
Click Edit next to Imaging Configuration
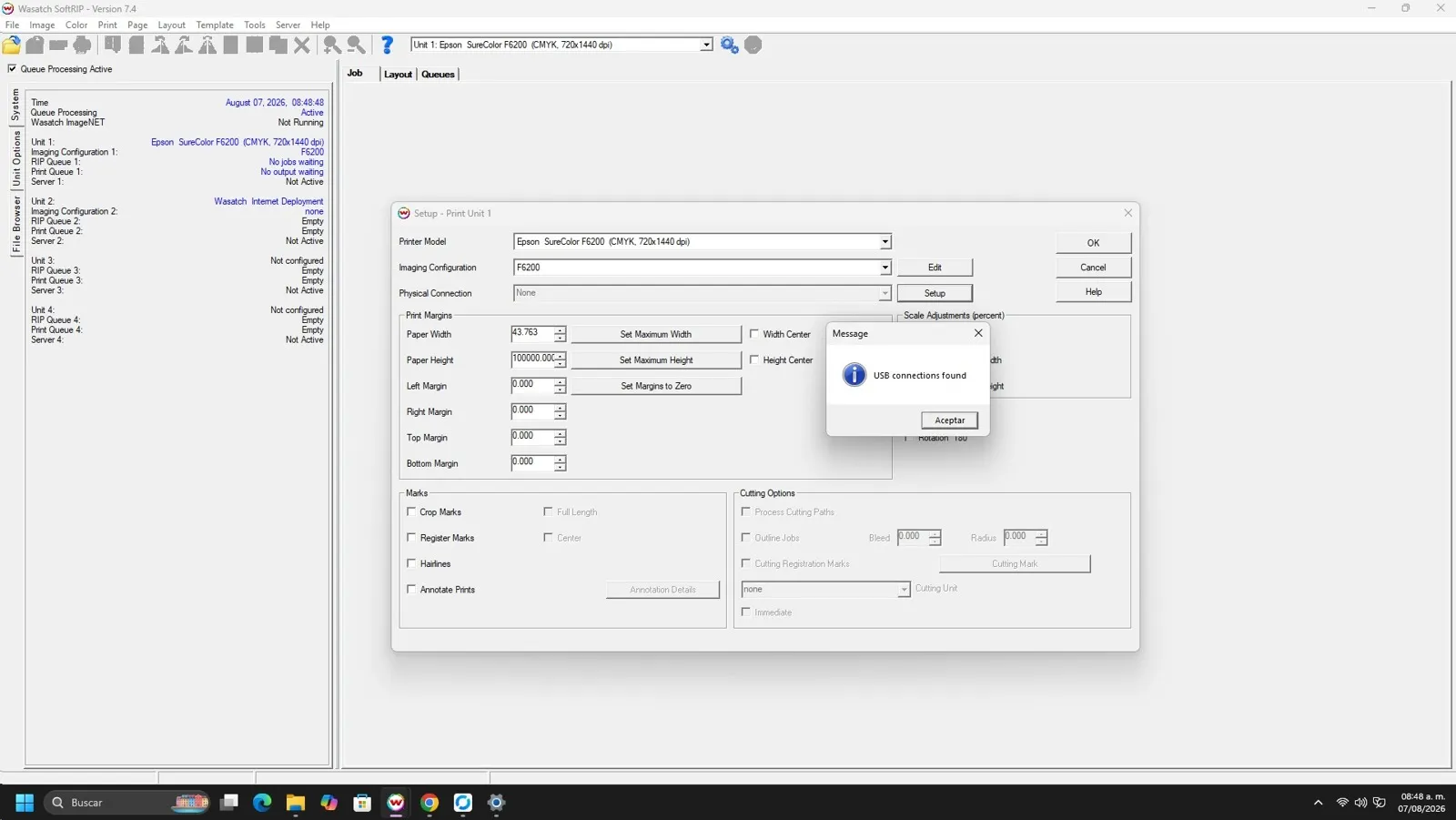click(935, 268)
